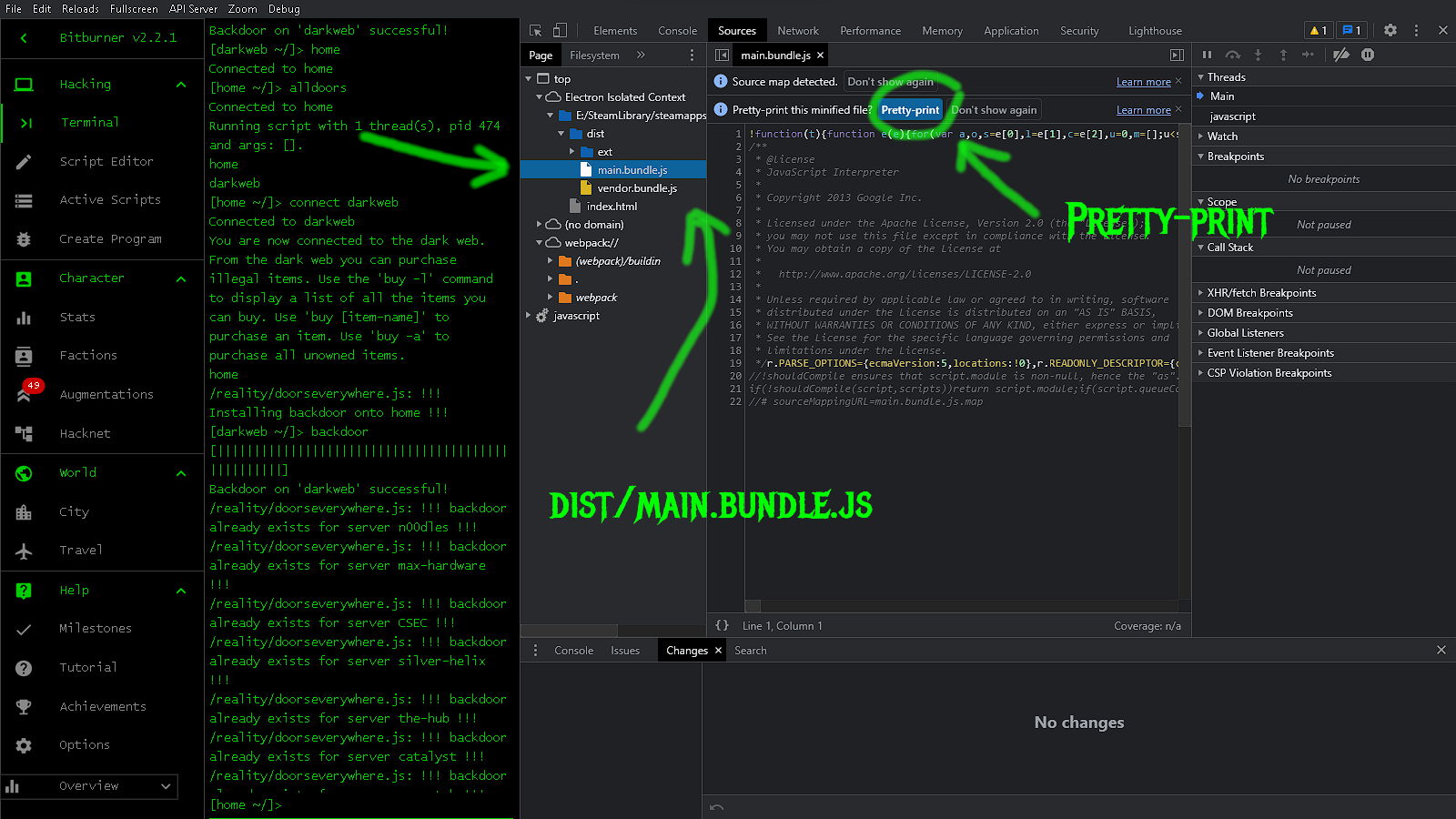Open the Terminal sidebar icon
The image size is (1456, 819).
click(x=25, y=123)
